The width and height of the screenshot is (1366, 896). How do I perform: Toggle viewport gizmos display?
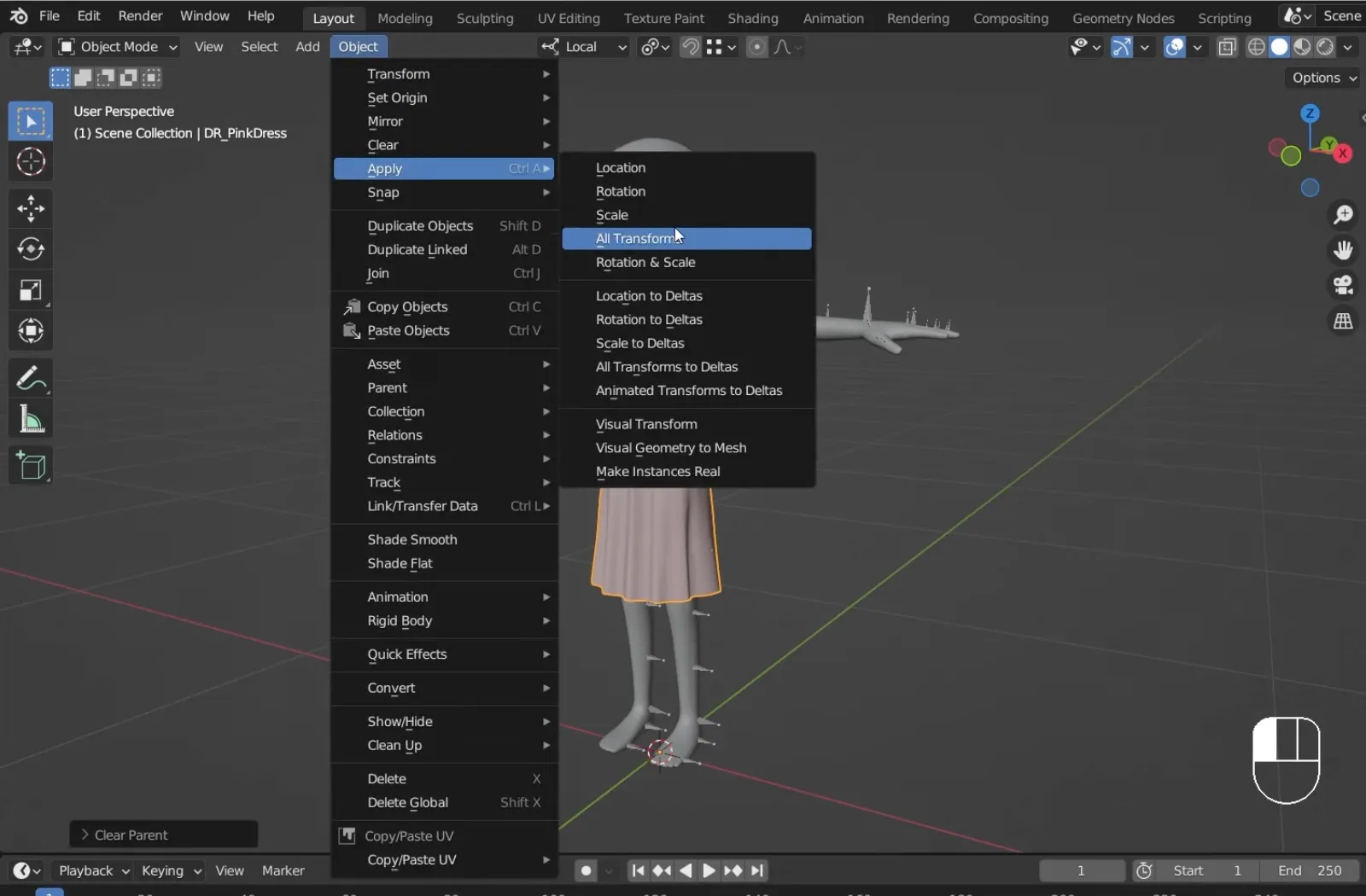click(x=1122, y=47)
